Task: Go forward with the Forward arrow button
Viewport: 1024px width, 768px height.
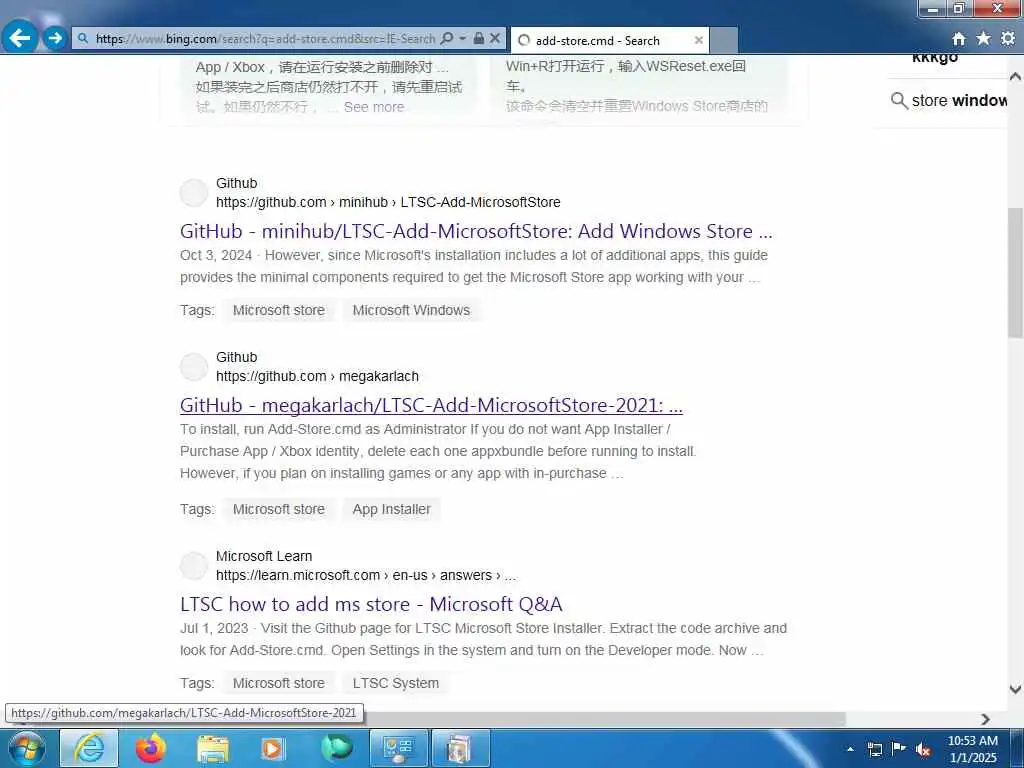Action: (x=56, y=38)
